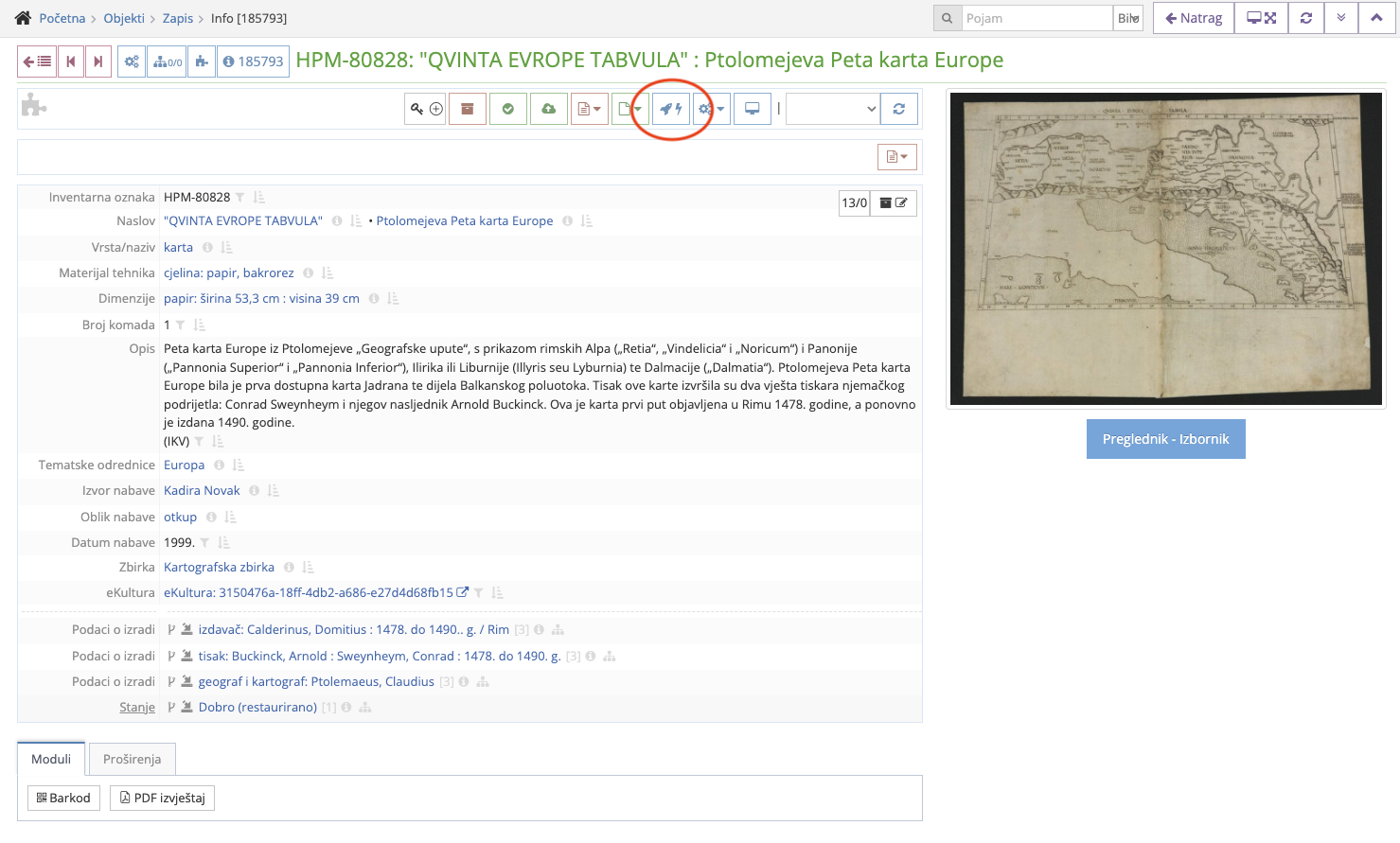Screen dimensions: 1400x843
Task: Click the monitor display button in toolbar
Action: click(753, 109)
